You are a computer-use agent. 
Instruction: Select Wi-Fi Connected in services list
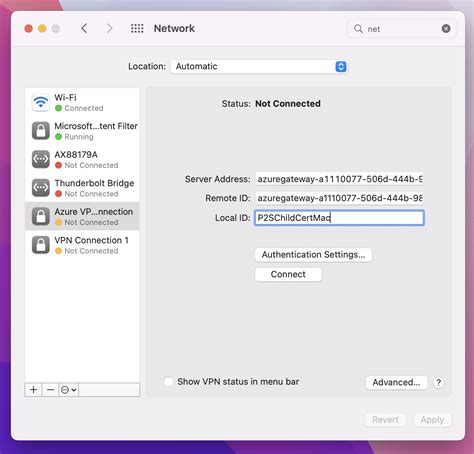click(x=82, y=102)
